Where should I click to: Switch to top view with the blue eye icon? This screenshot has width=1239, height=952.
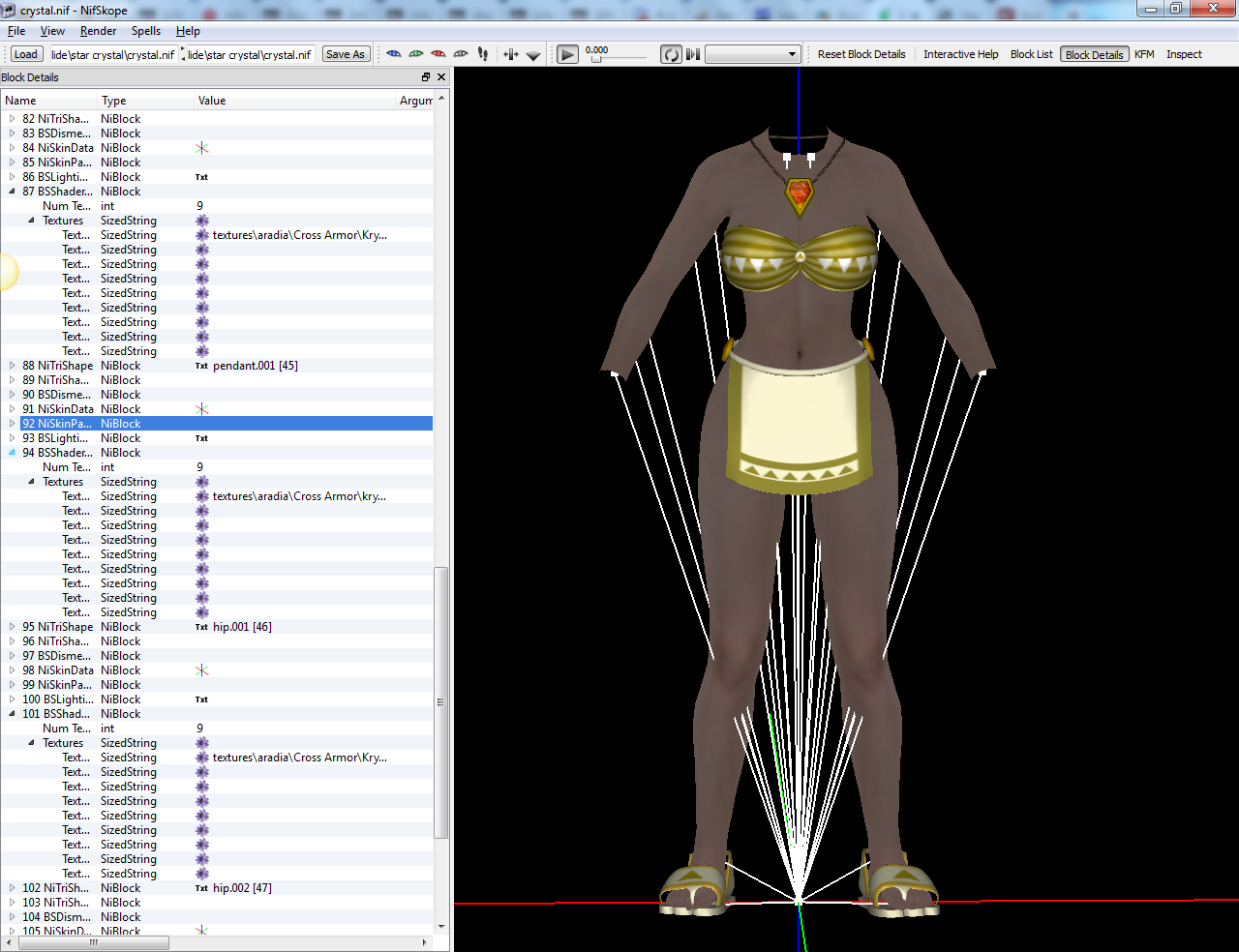click(393, 54)
